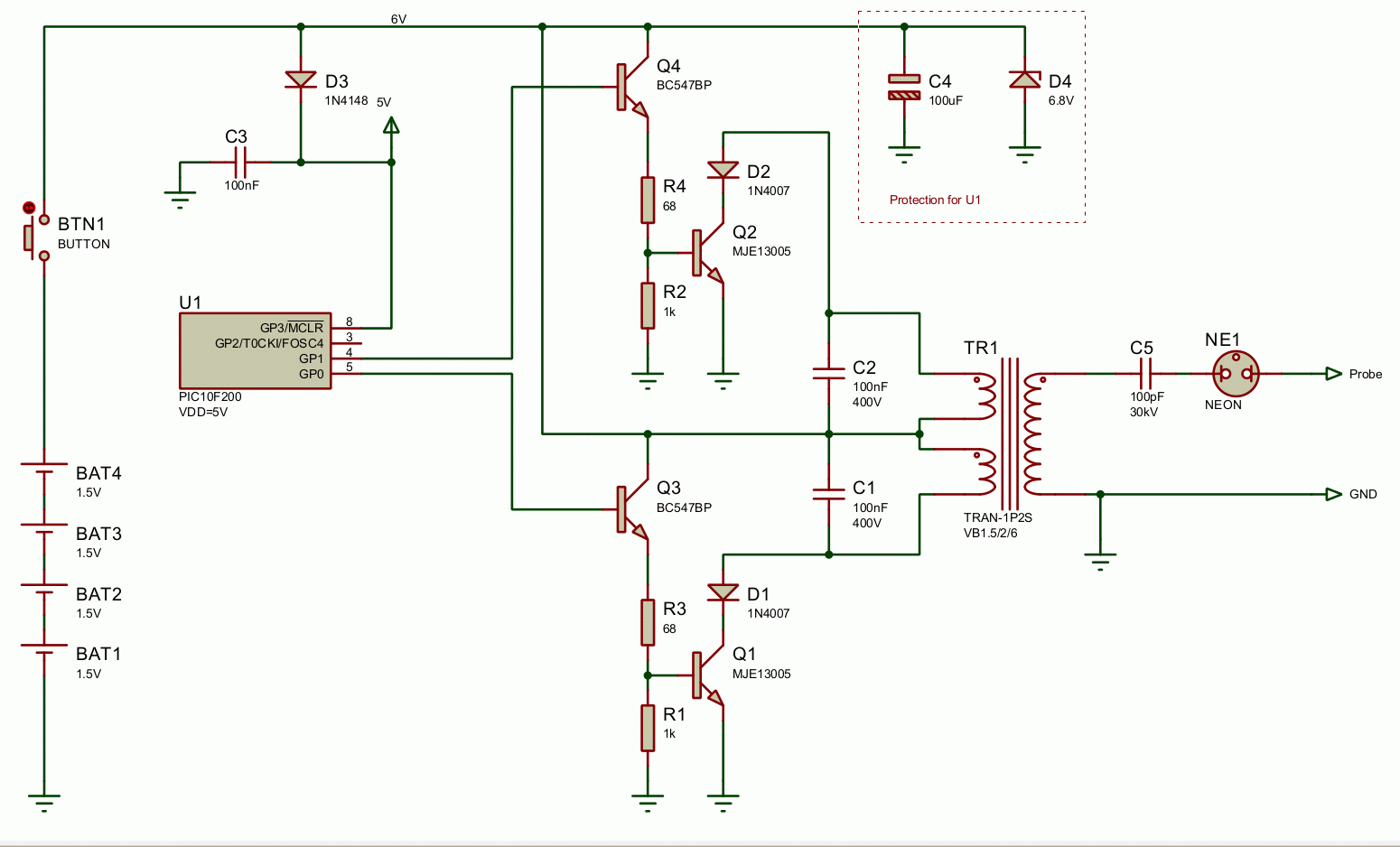This screenshot has height=847, width=1400.
Task: Click the 'Protection for U1' label
Action: pyautogui.click(x=935, y=200)
